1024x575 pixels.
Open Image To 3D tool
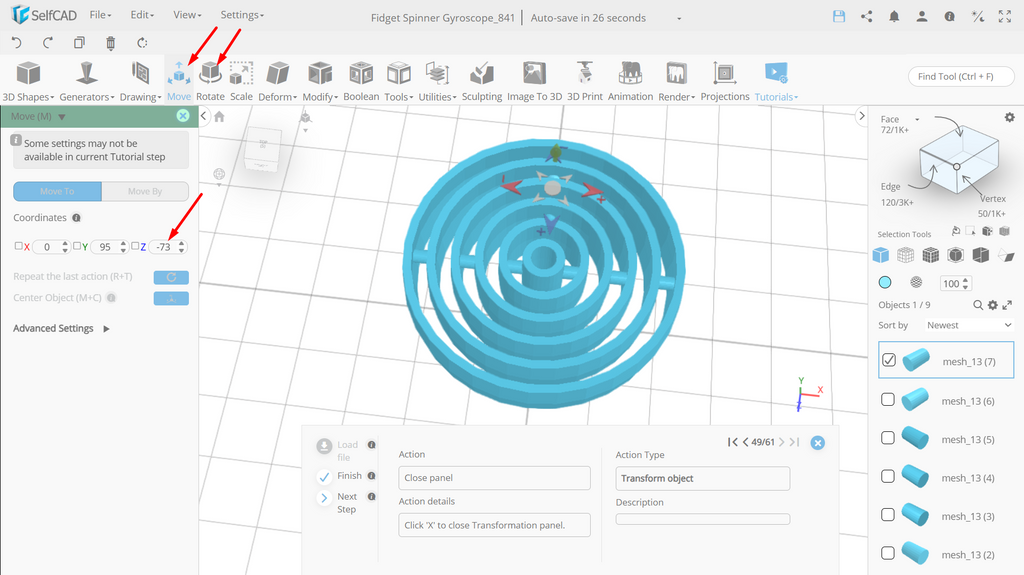(x=534, y=81)
